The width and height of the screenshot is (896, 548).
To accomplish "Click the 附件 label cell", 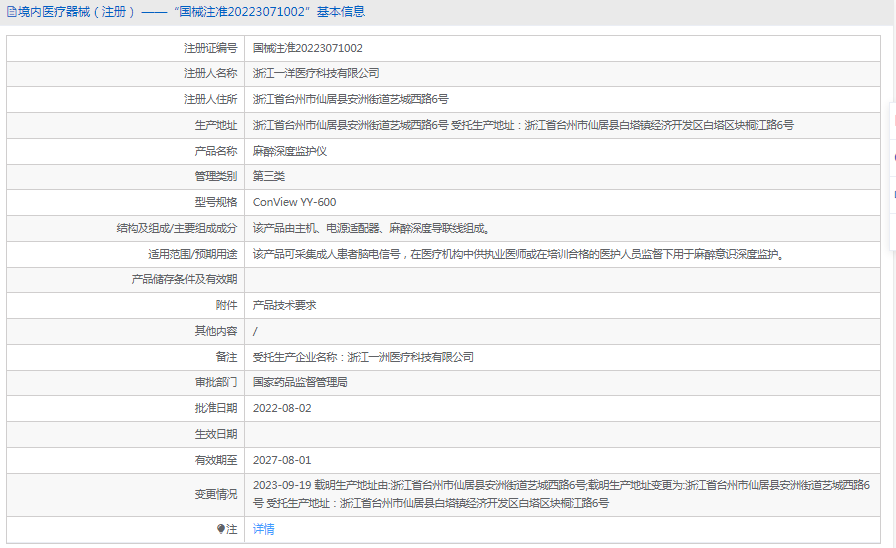I will (x=125, y=305).
